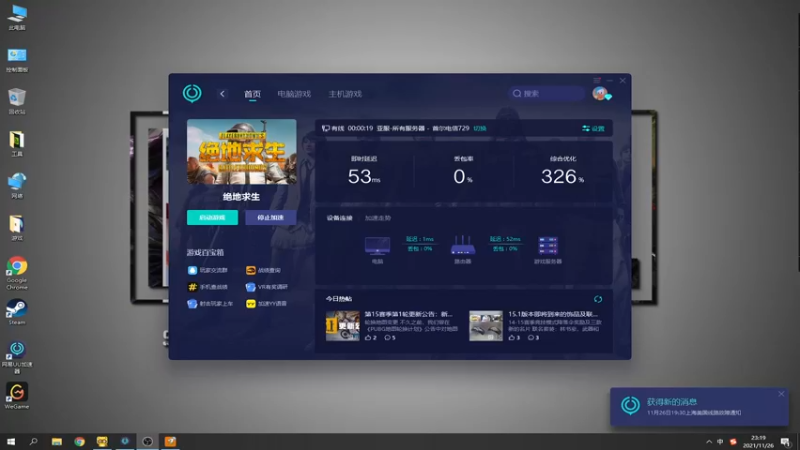Select the acceleration trend tab beside 设备连接
The height and width of the screenshot is (450, 800).
378,218
